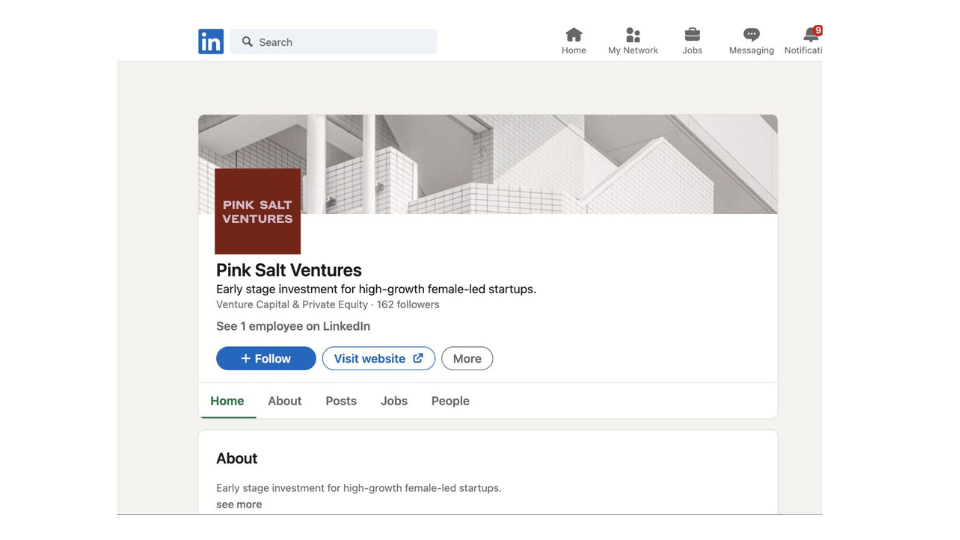Open Messaging from the top navigation
Image resolution: width=960 pixels, height=540 pixels.
[x=751, y=41]
